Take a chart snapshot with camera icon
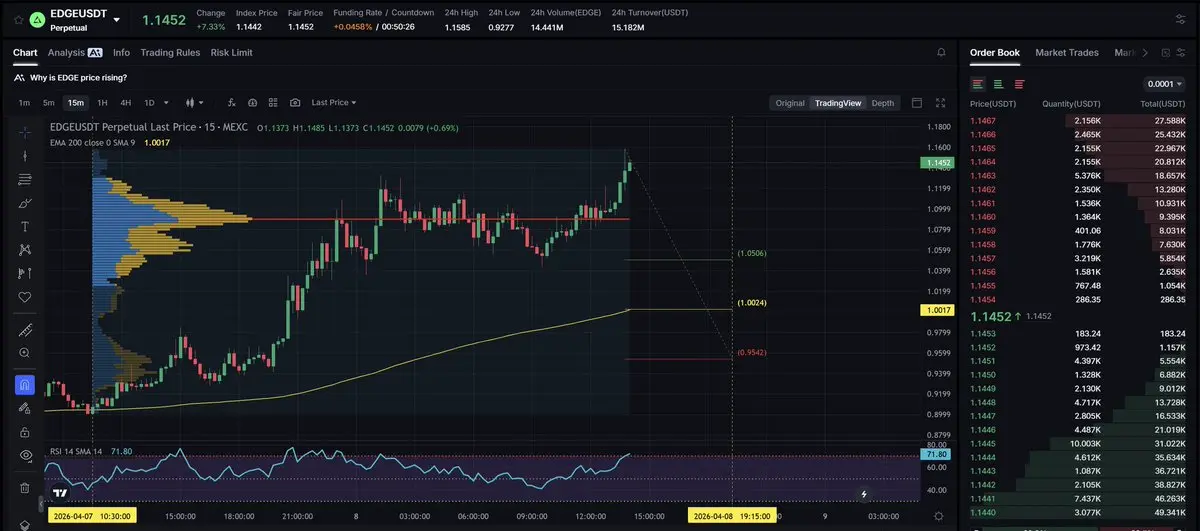 295,102
